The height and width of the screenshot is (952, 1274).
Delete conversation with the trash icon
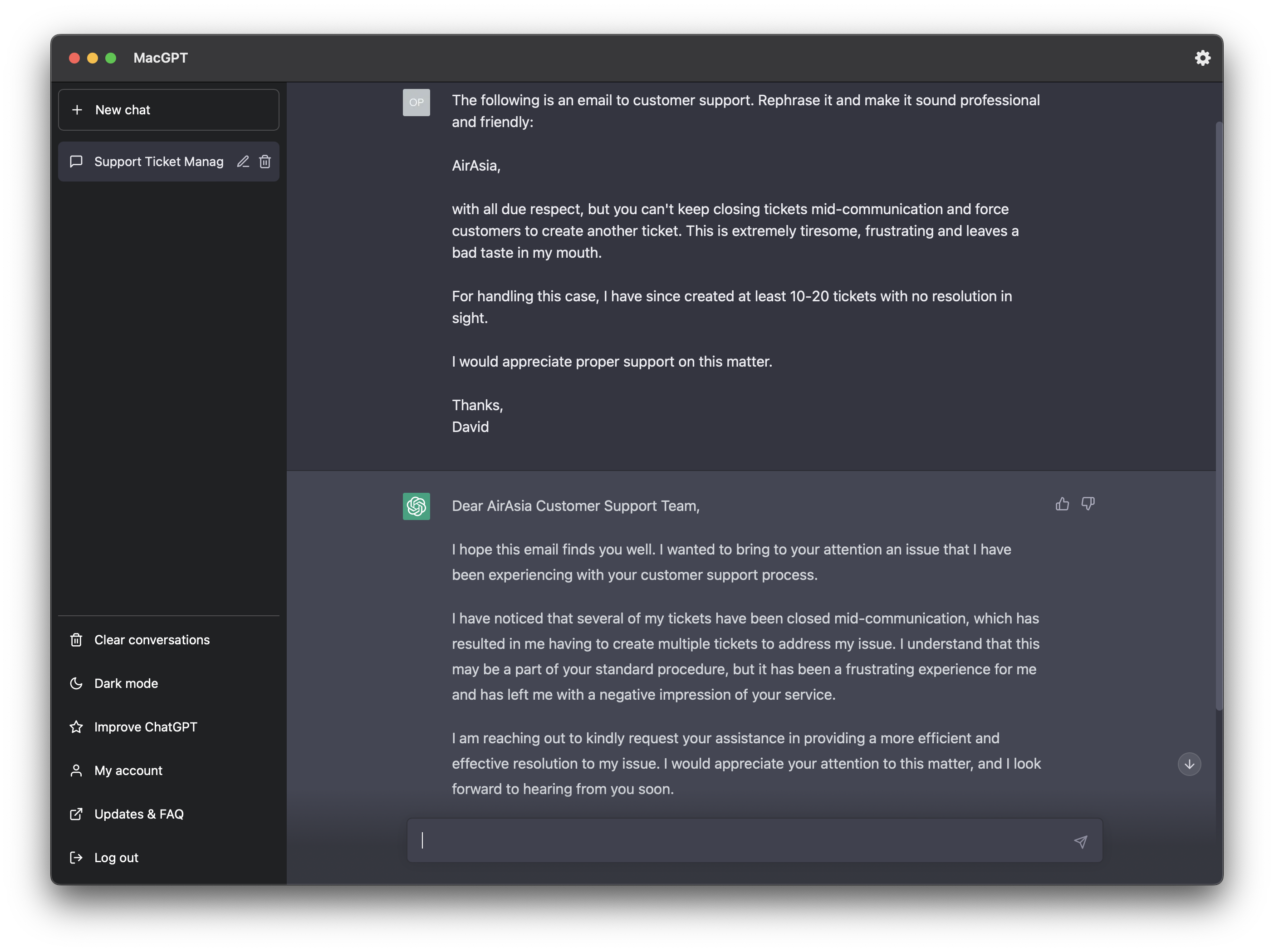[x=265, y=161]
